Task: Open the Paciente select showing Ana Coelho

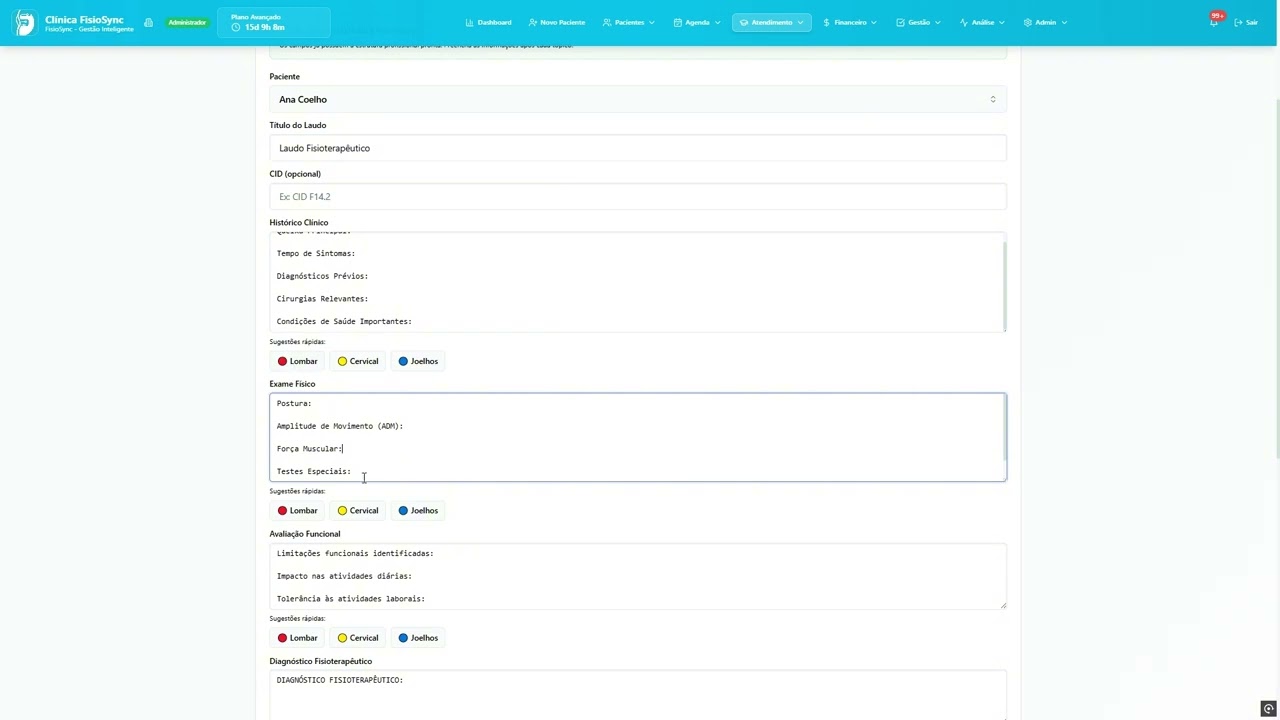Action: [x=637, y=99]
